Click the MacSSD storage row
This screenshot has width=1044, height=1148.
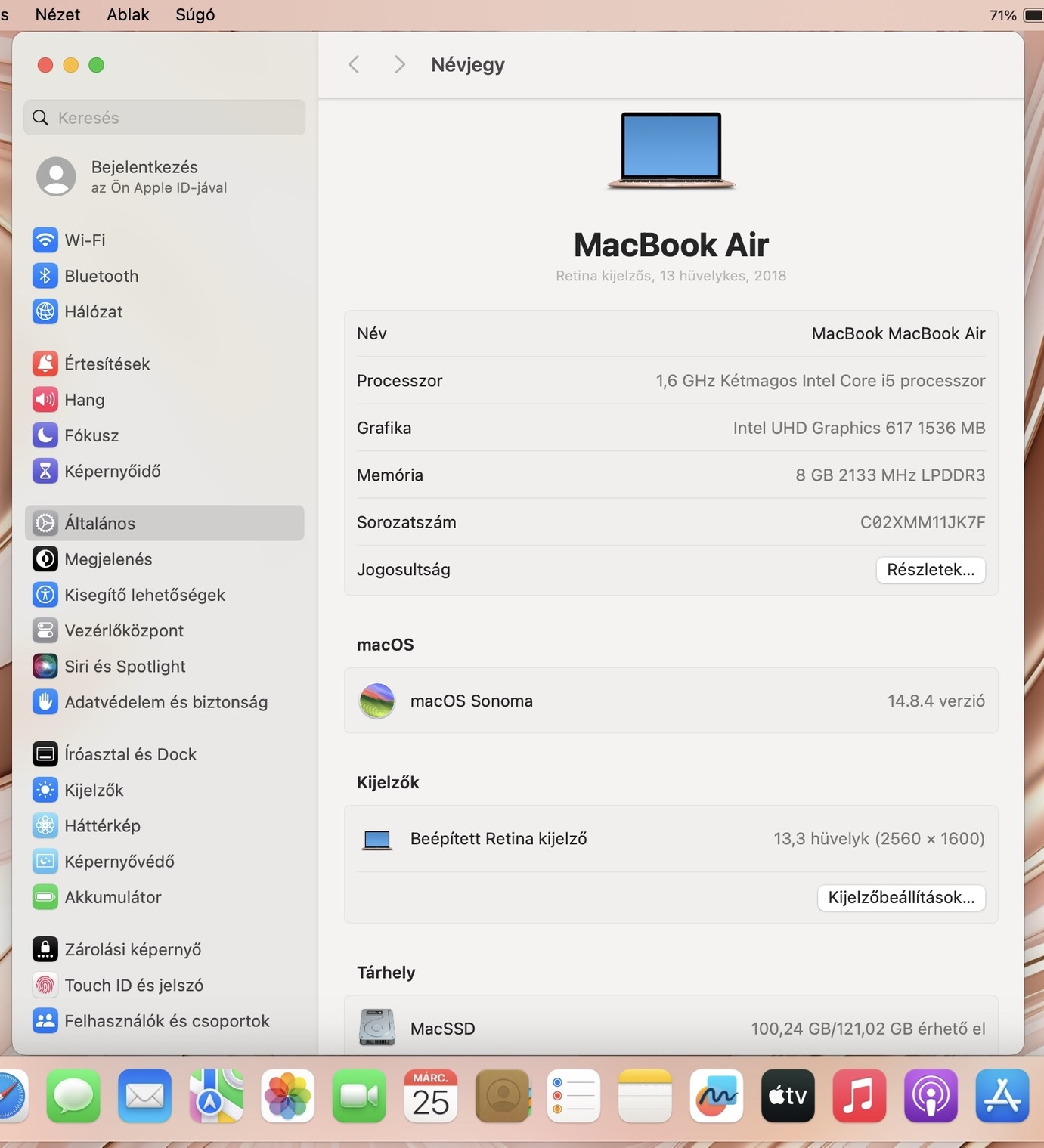pos(671,1029)
